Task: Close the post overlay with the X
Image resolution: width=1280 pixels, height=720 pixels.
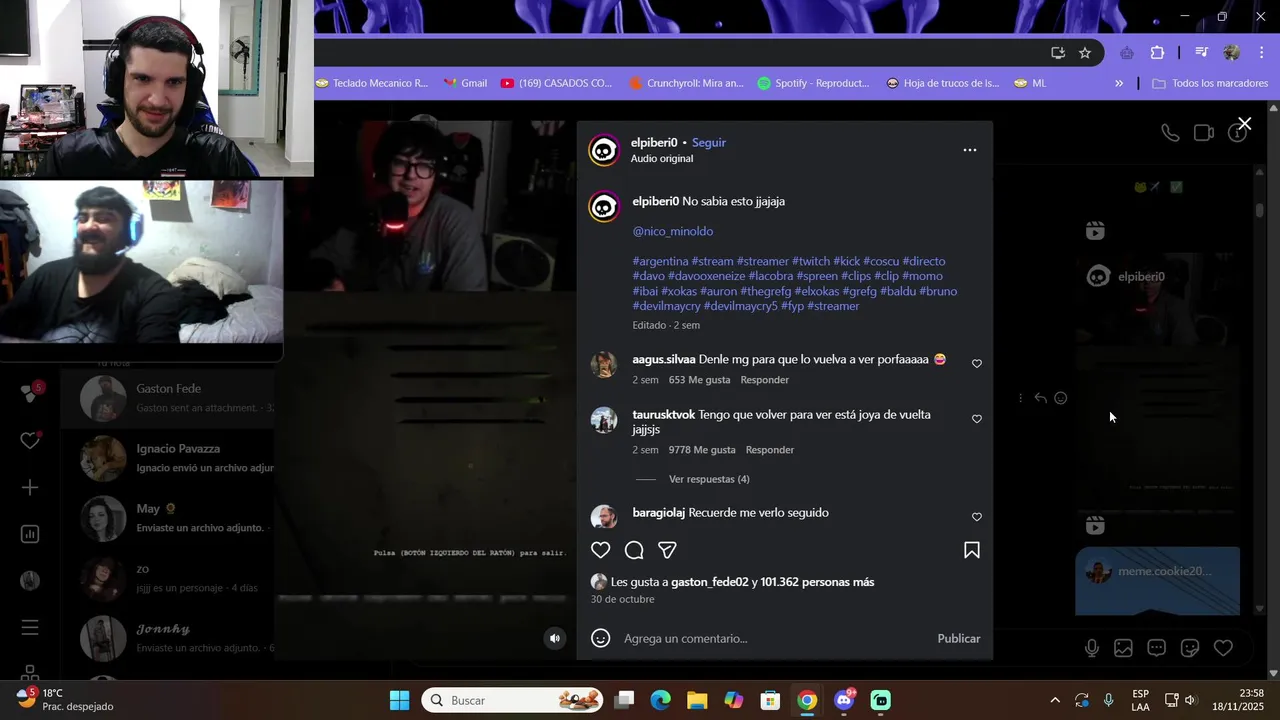Action: 1244,124
